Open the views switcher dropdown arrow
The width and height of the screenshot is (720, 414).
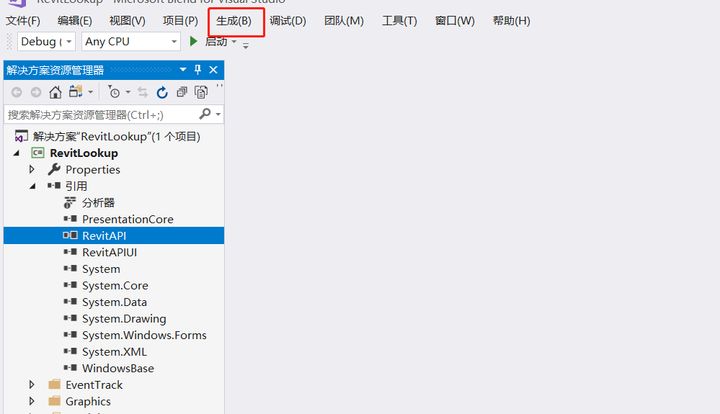pyautogui.click(x=90, y=92)
